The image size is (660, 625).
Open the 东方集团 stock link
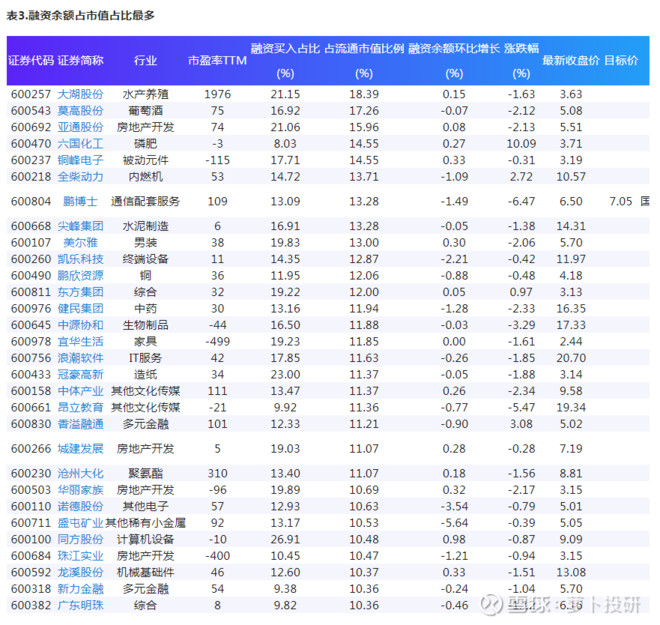coord(80,292)
